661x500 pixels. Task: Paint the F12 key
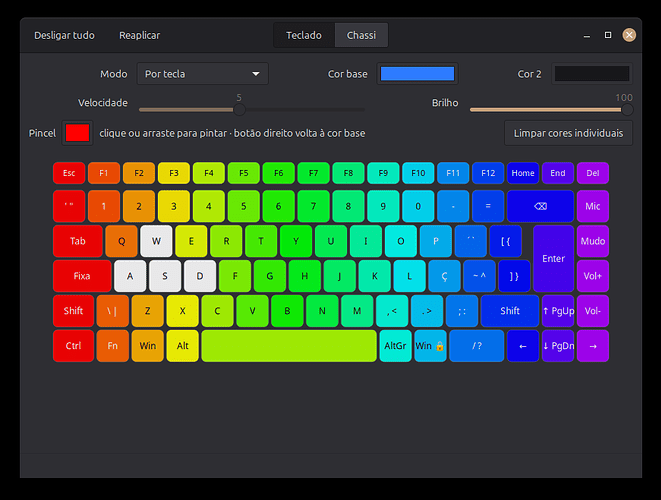click(488, 173)
